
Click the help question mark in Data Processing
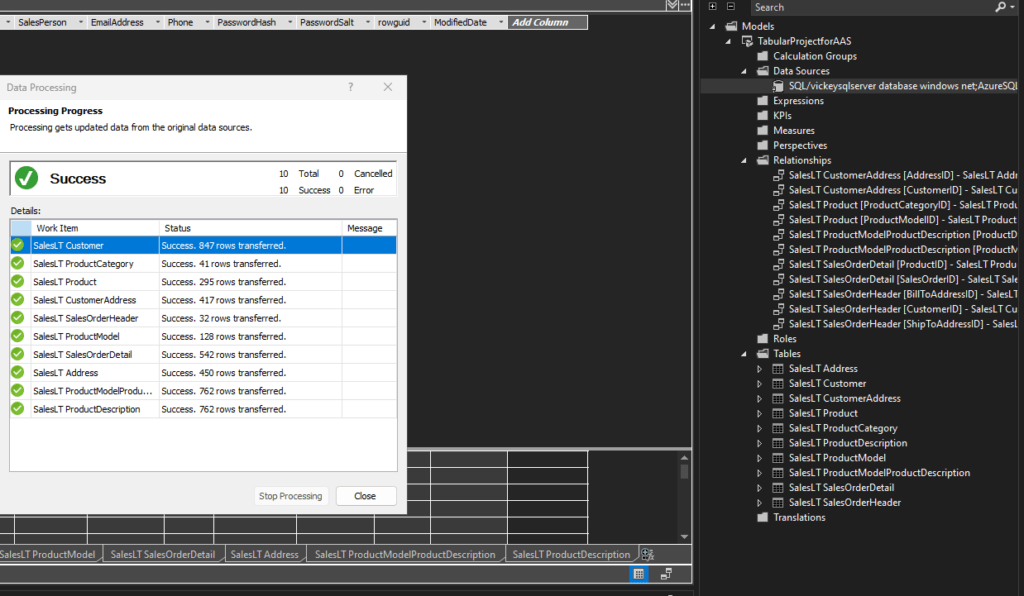coord(351,87)
